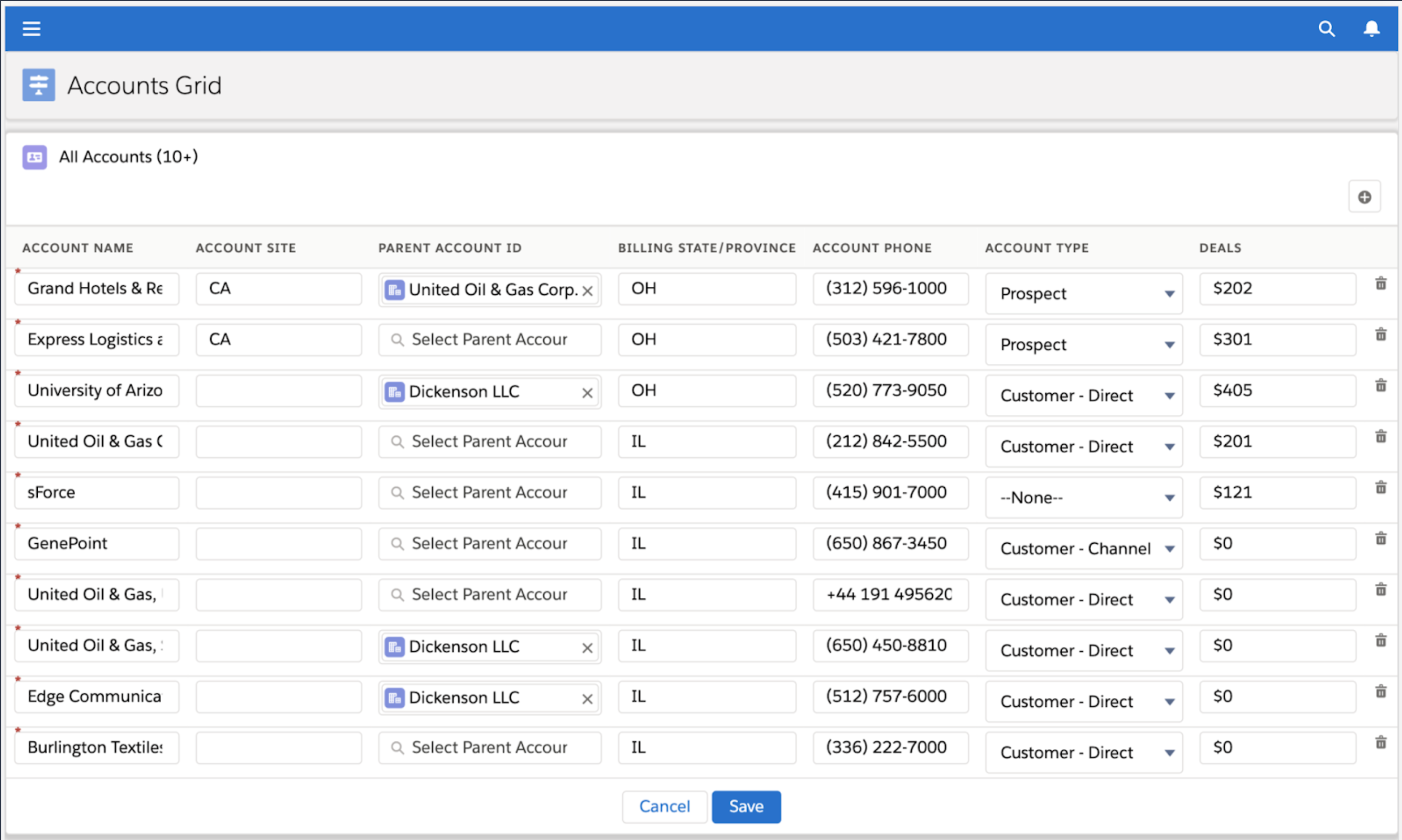Delete the Grand Hotels row
The height and width of the screenshot is (840, 1402).
[x=1381, y=284]
